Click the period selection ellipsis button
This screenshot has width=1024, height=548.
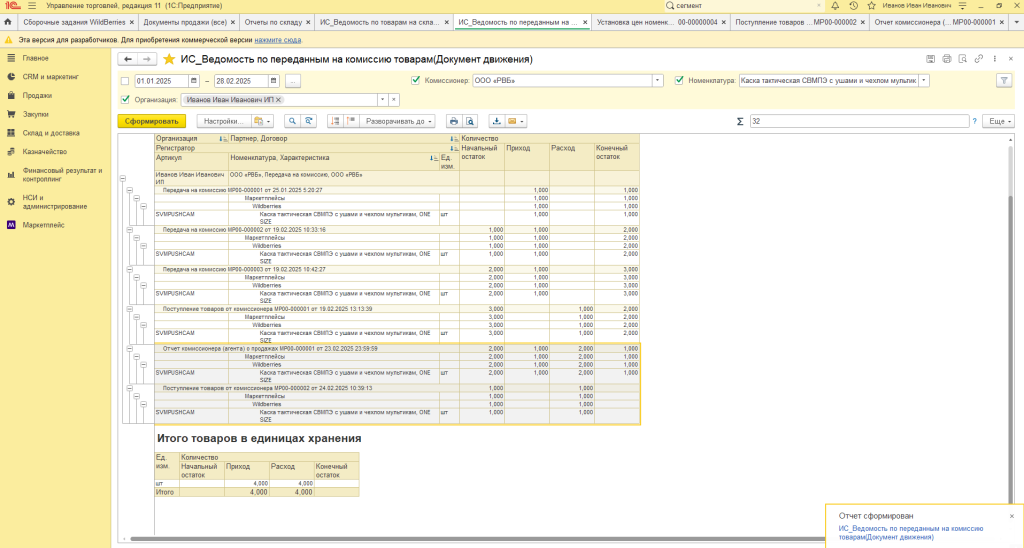[x=293, y=81]
